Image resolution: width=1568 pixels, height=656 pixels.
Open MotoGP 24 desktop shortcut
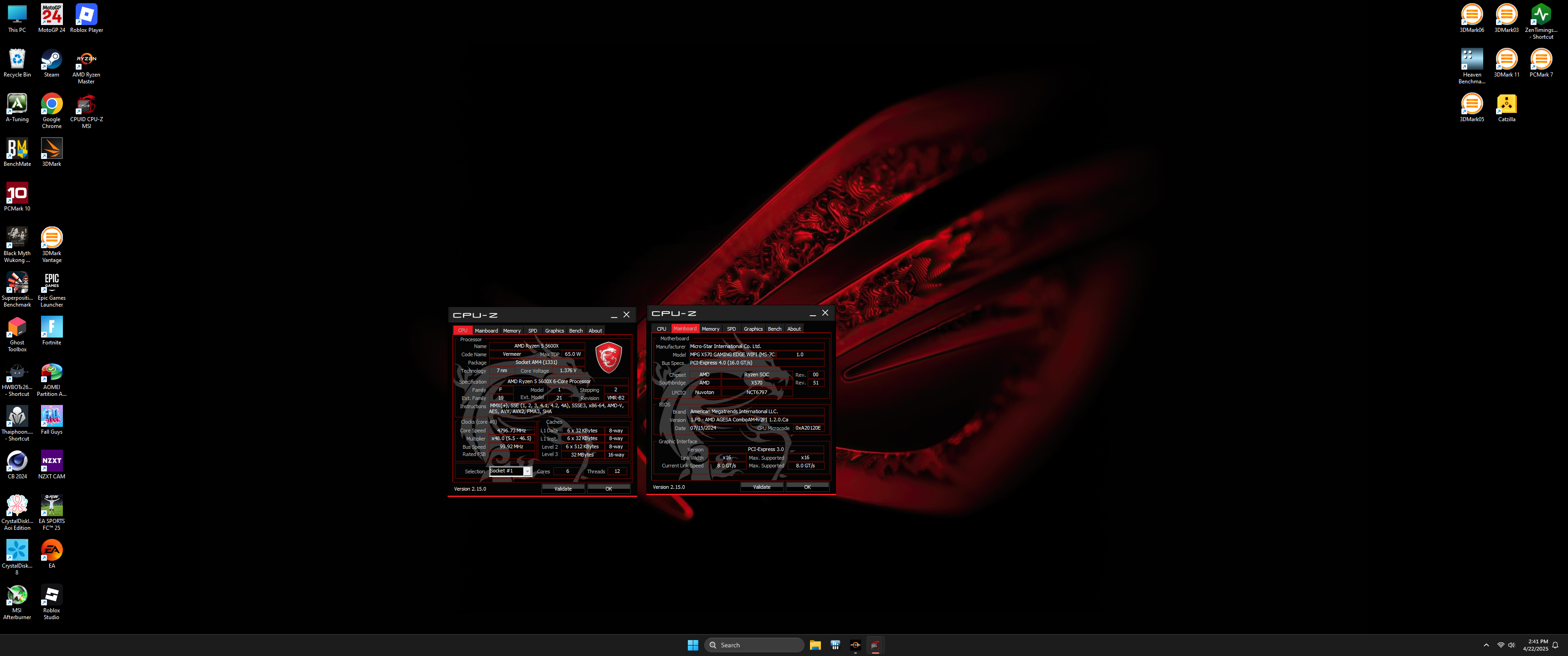pos(52,19)
